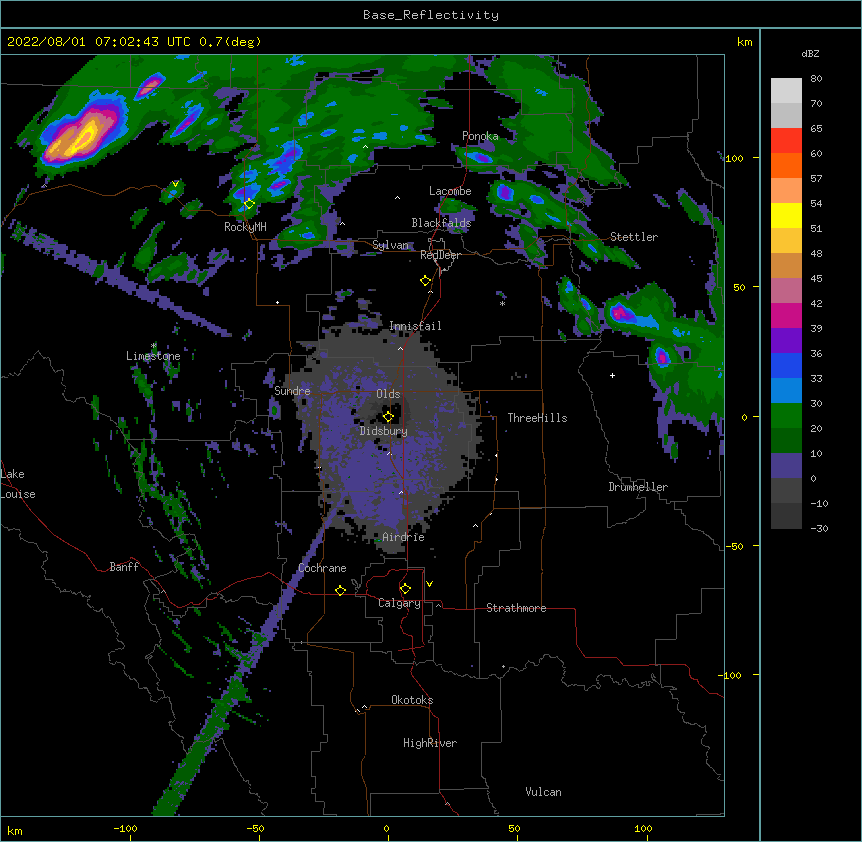
Task: Click the Ponoka label
Action: point(480,136)
